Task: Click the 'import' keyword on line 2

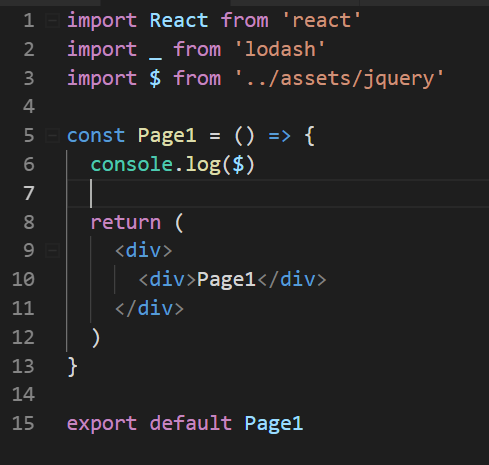Action: [x=102, y=50]
